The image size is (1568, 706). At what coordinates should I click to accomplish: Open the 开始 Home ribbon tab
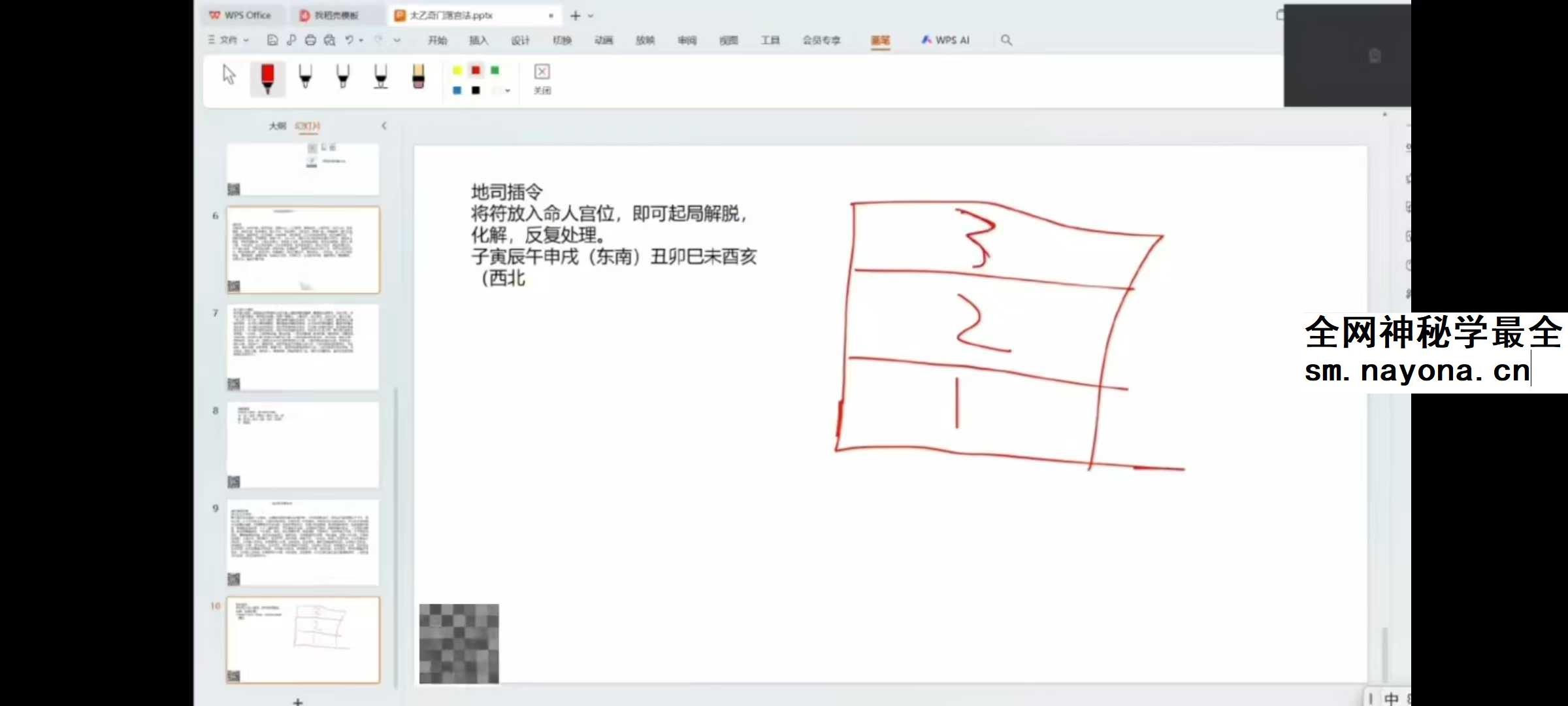point(437,41)
